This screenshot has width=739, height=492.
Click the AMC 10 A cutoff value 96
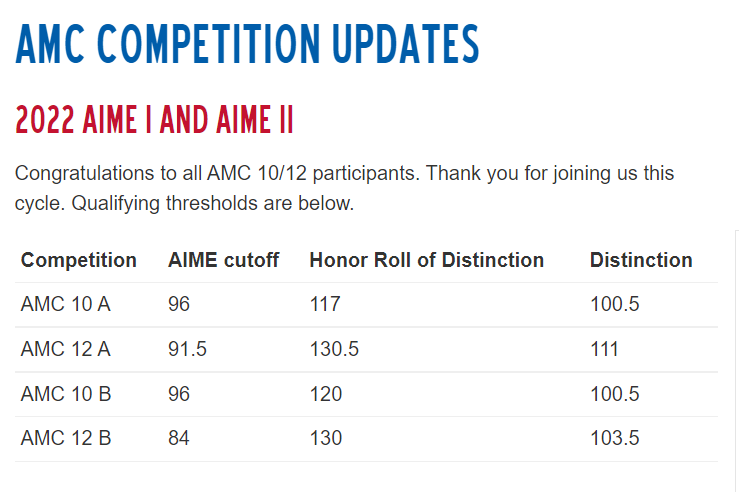coord(179,304)
